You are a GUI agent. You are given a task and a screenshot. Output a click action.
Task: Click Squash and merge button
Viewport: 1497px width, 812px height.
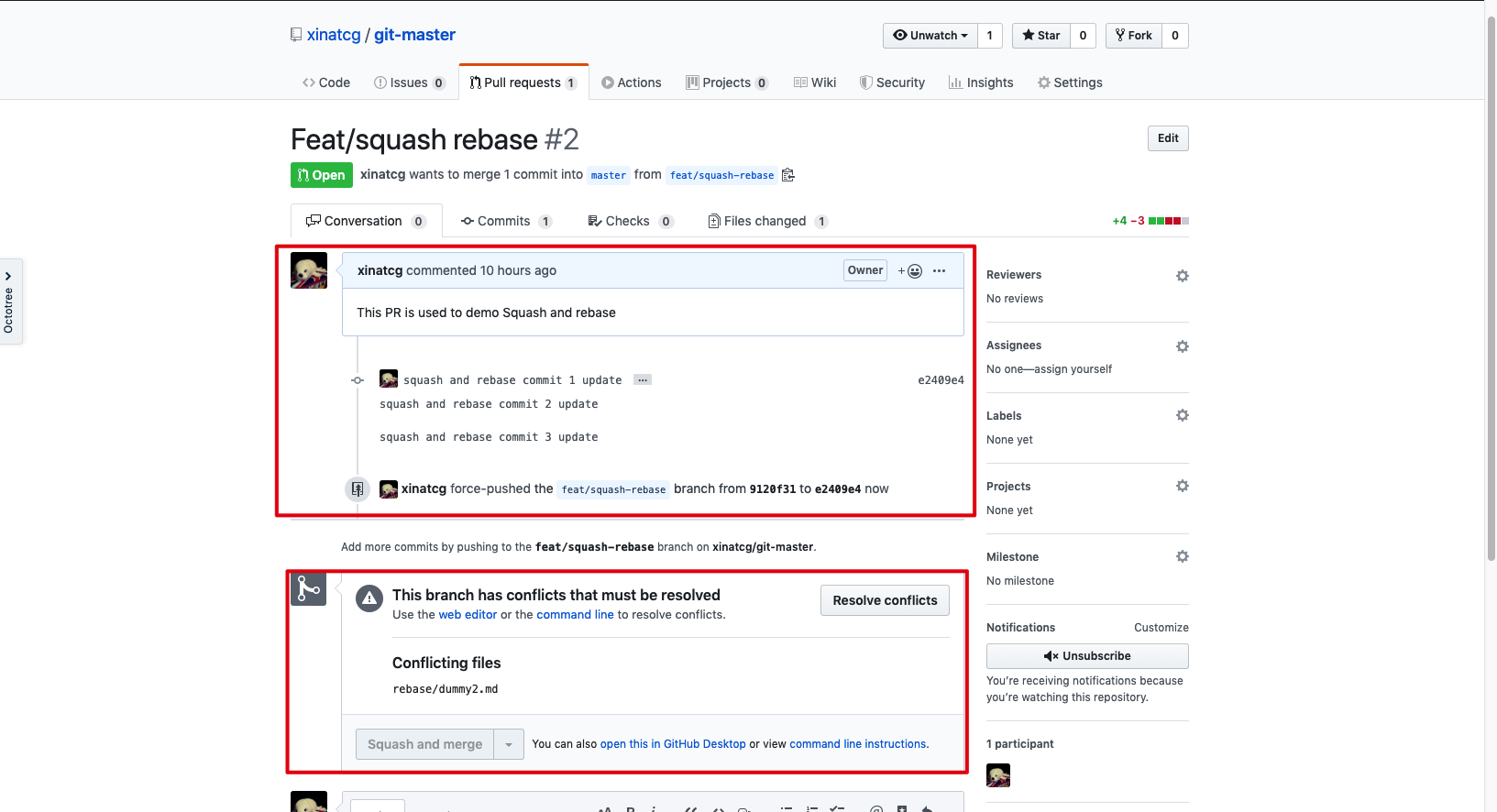[425, 744]
